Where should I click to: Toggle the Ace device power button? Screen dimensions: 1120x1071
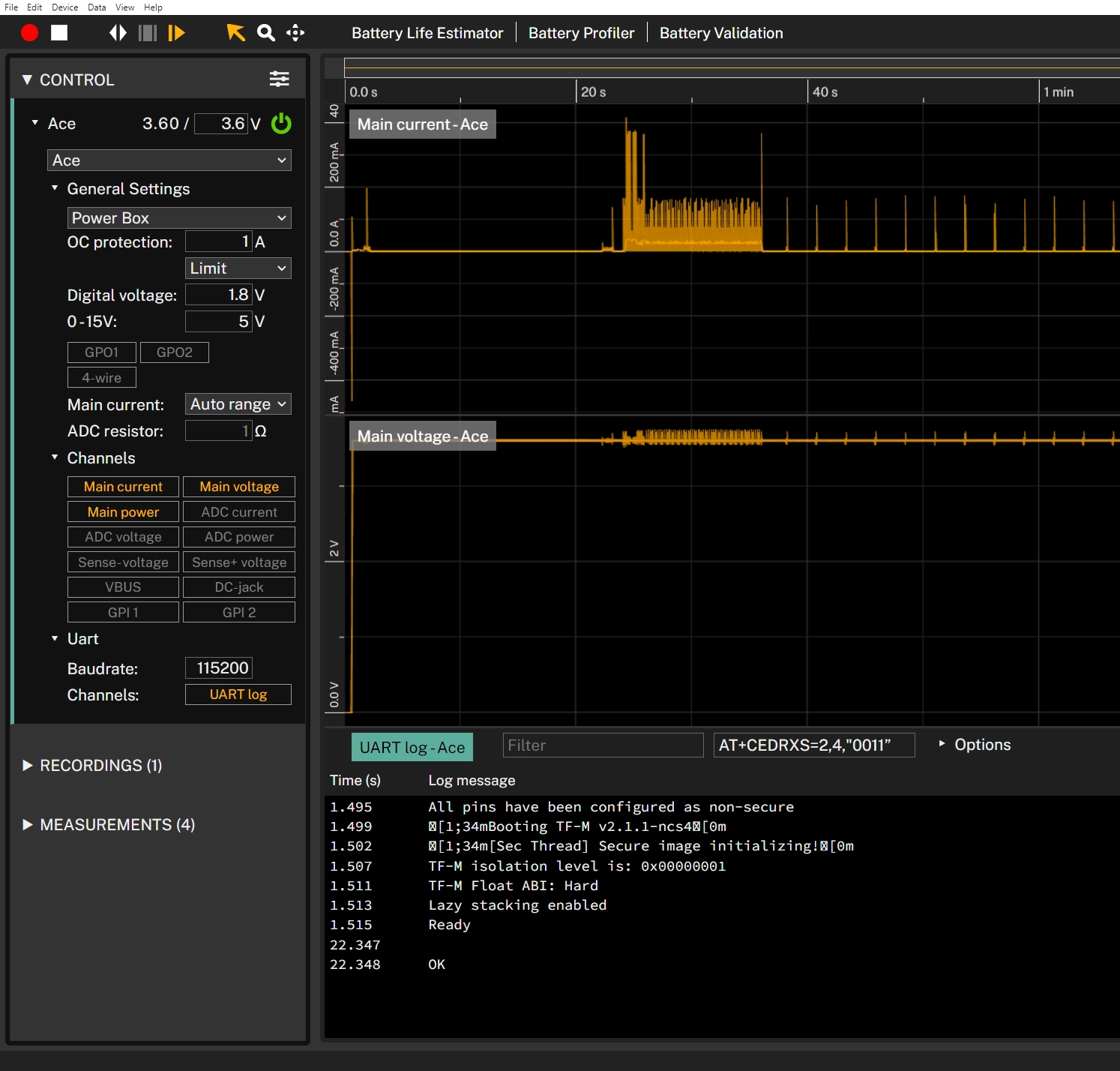coord(281,124)
